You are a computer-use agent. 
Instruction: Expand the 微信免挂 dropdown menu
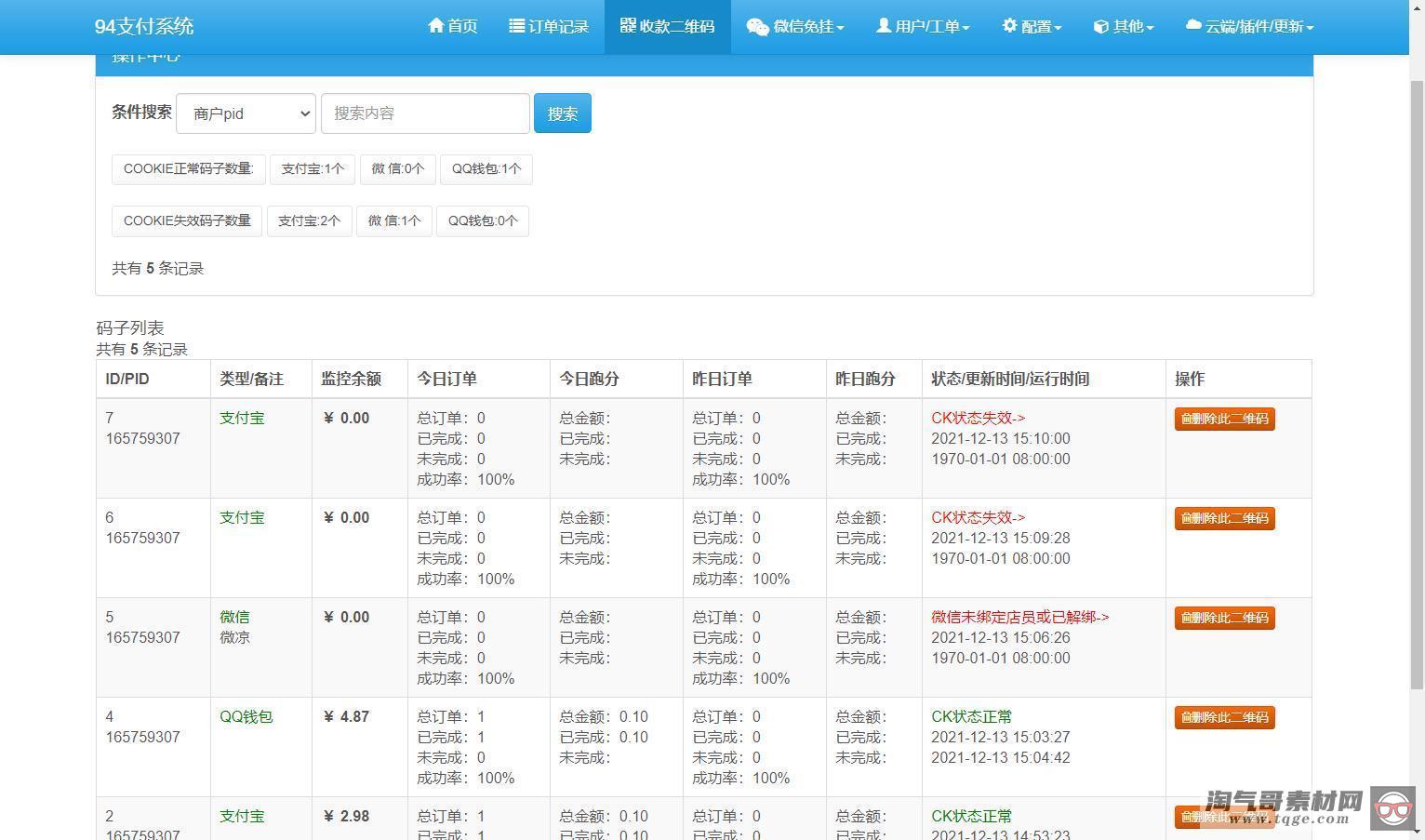point(795,26)
